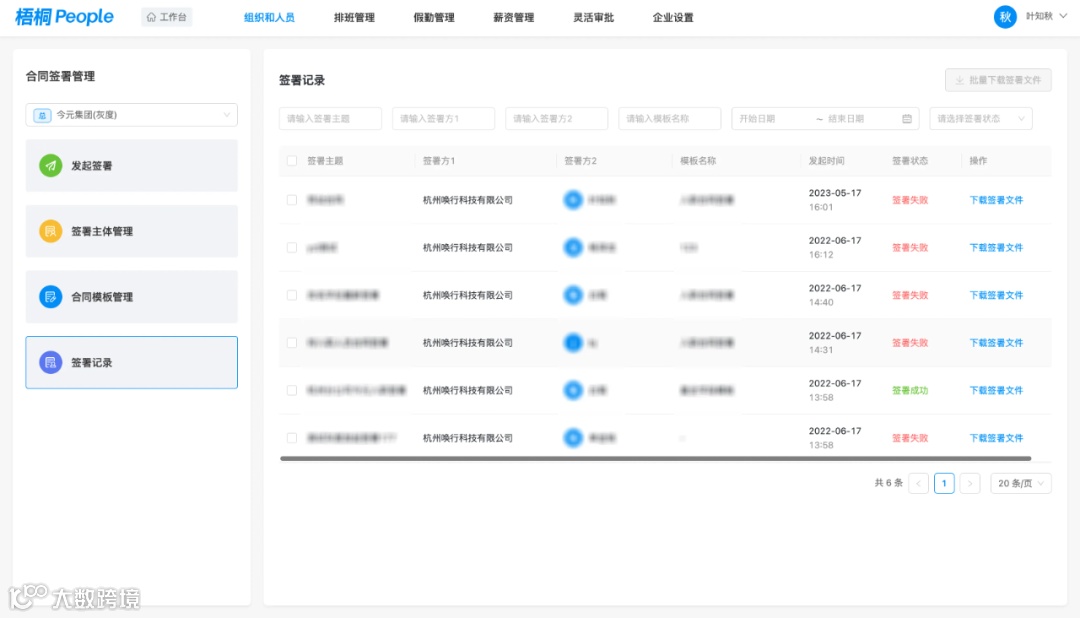Open 组织和人员 menu
Image resolution: width=1080 pixels, height=618 pixels.
click(269, 17)
